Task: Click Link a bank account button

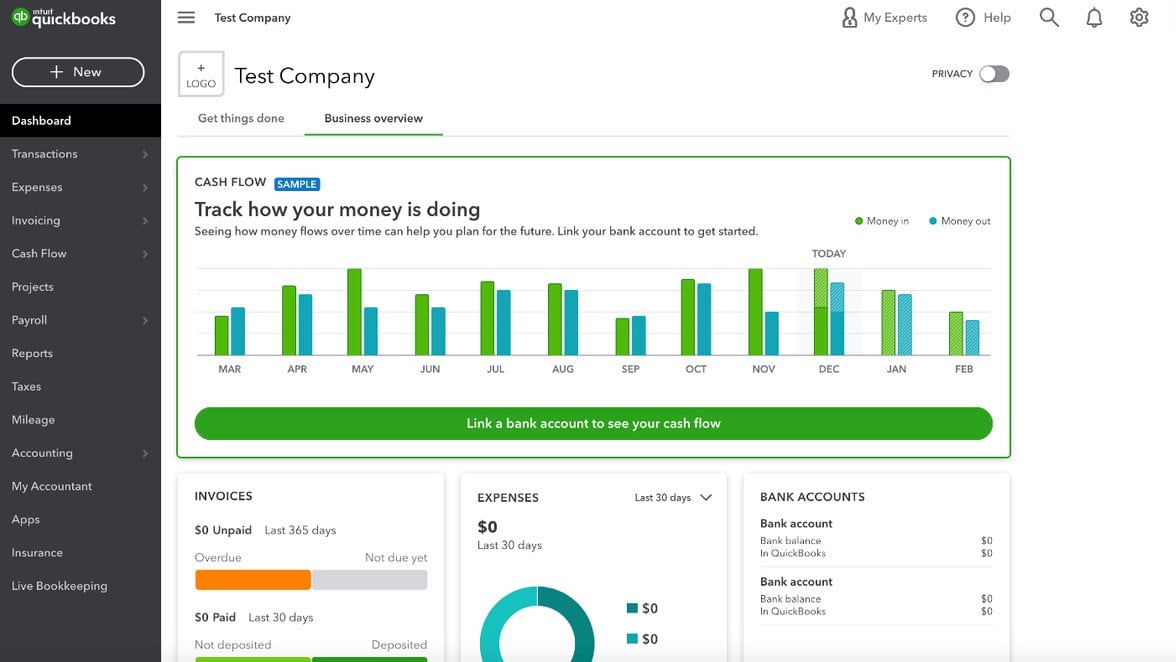Action: click(593, 424)
